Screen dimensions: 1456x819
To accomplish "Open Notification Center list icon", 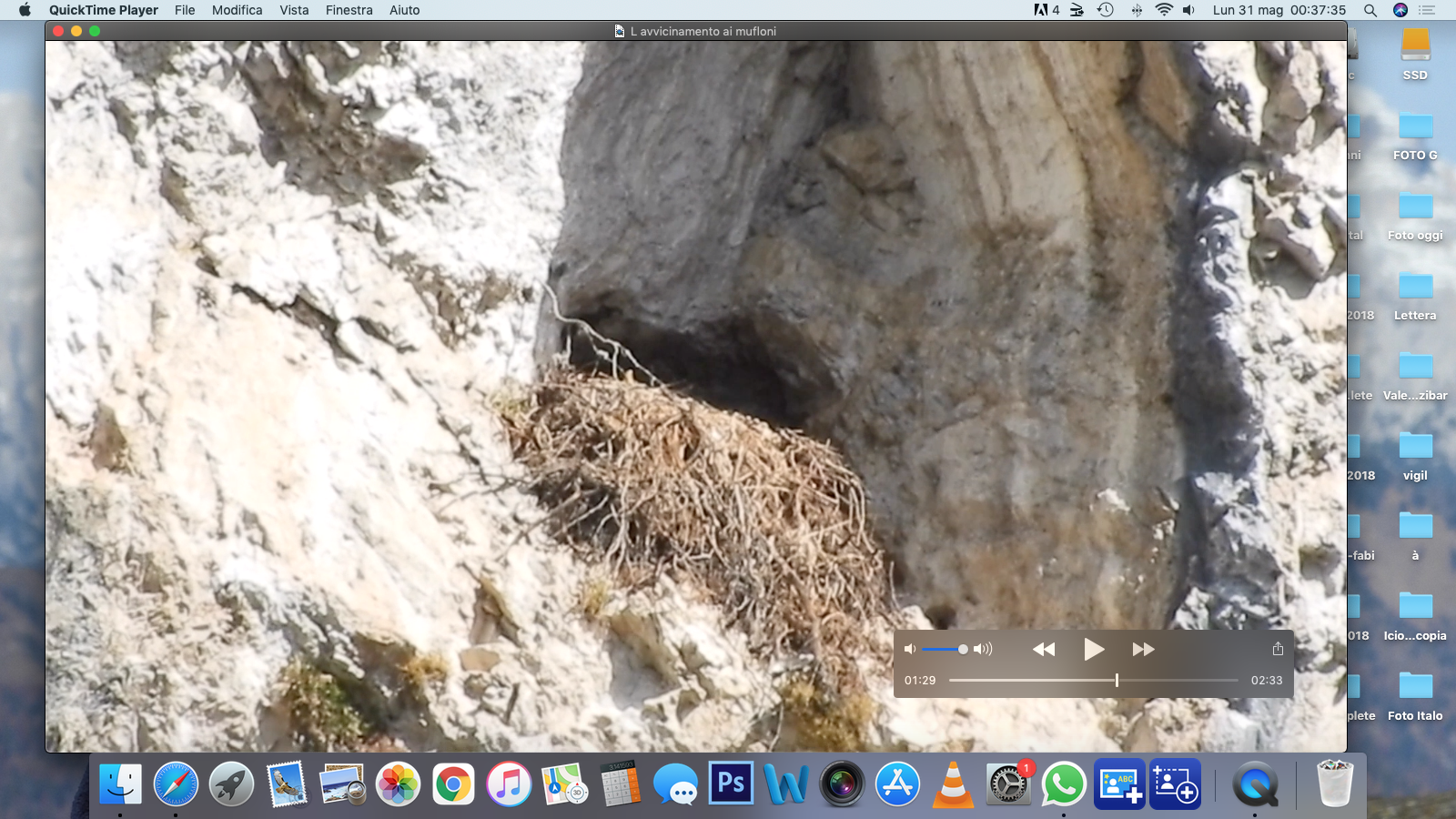I will 1427,10.
